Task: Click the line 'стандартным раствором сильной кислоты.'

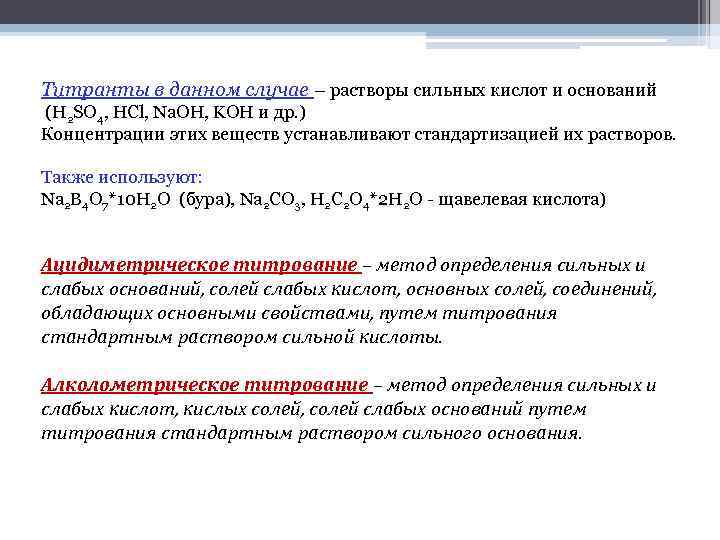Action: point(242,338)
